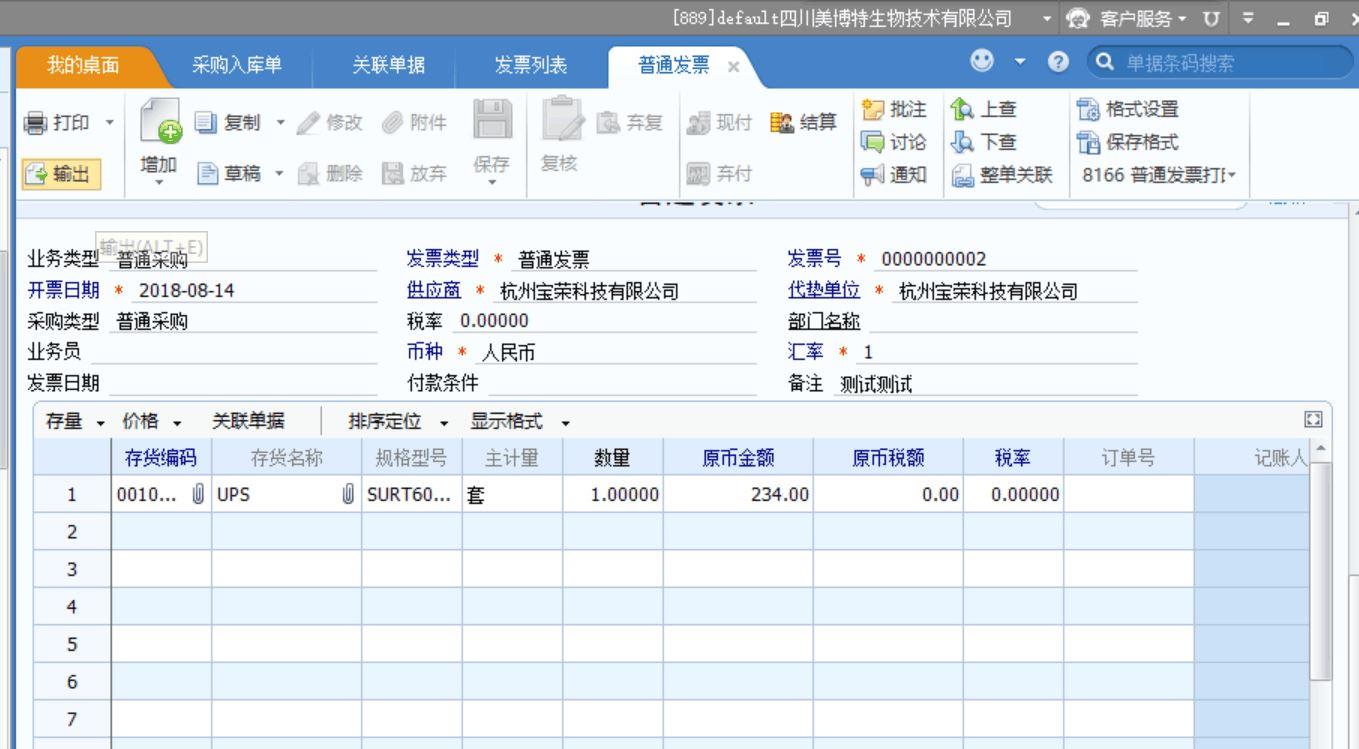Click the 原币金额 column header
Screen dimensions: 1359x749
738,458
